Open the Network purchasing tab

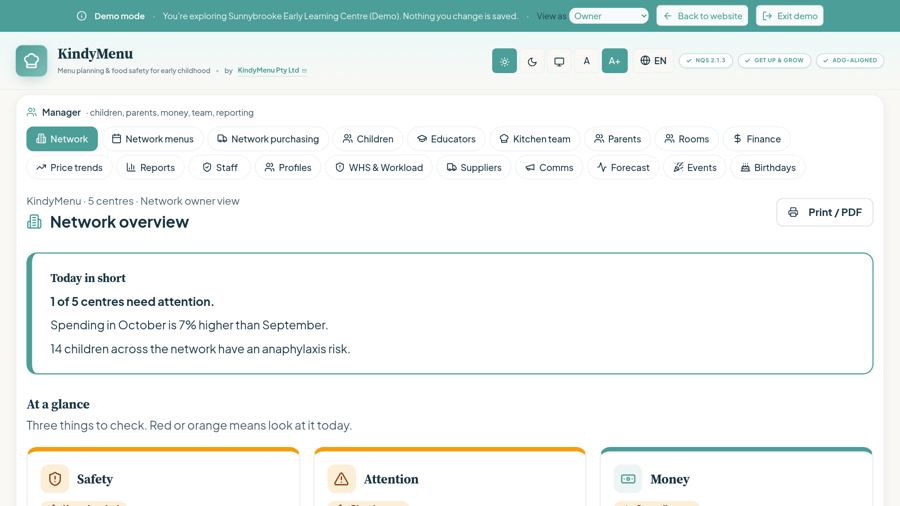click(268, 139)
